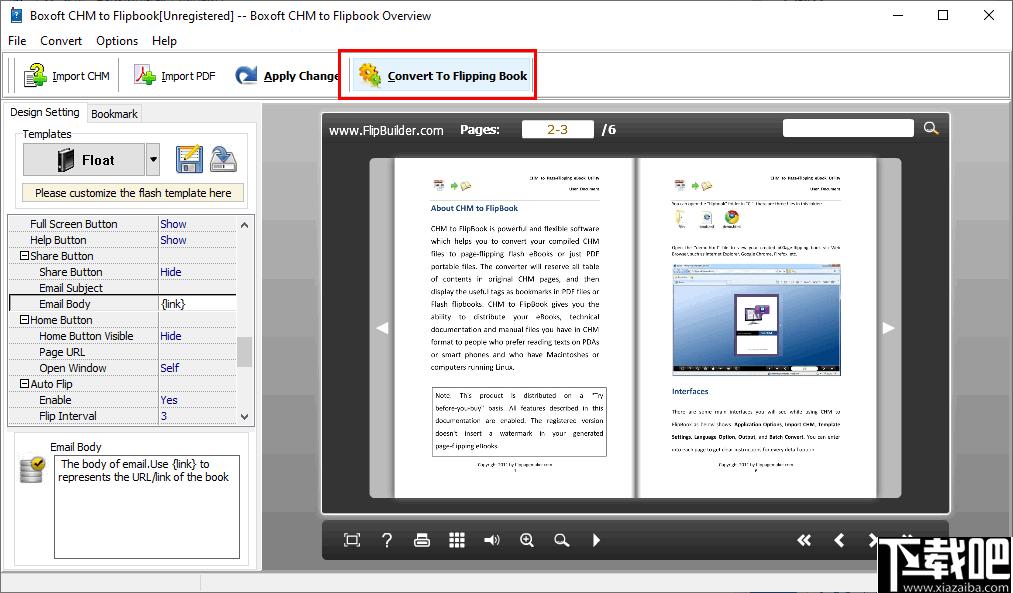Screen dimensions: 1013x593
Task: Select the Page URL property label
Action: click(62, 352)
